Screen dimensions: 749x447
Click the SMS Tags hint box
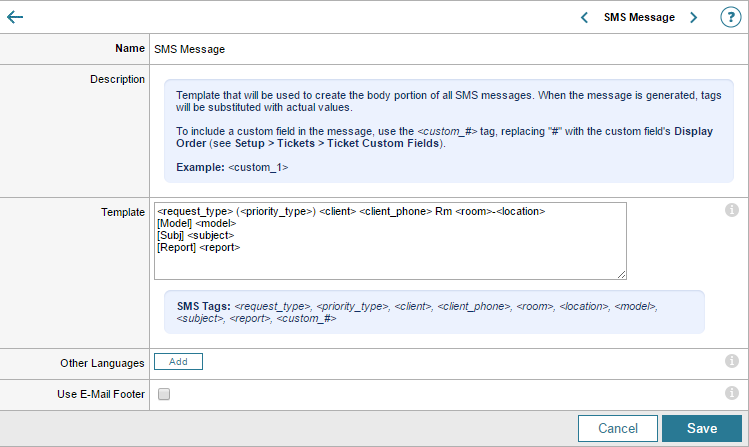434,311
